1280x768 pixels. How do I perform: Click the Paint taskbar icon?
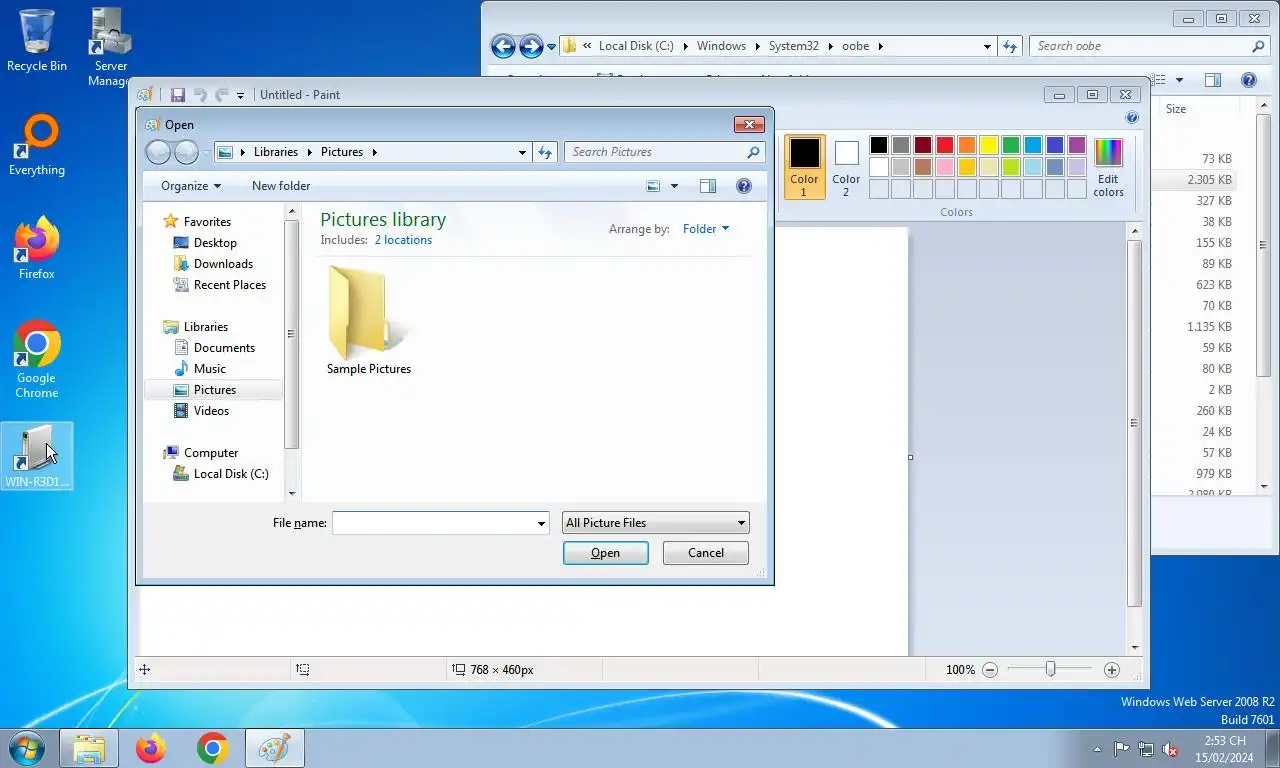pos(274,748)
